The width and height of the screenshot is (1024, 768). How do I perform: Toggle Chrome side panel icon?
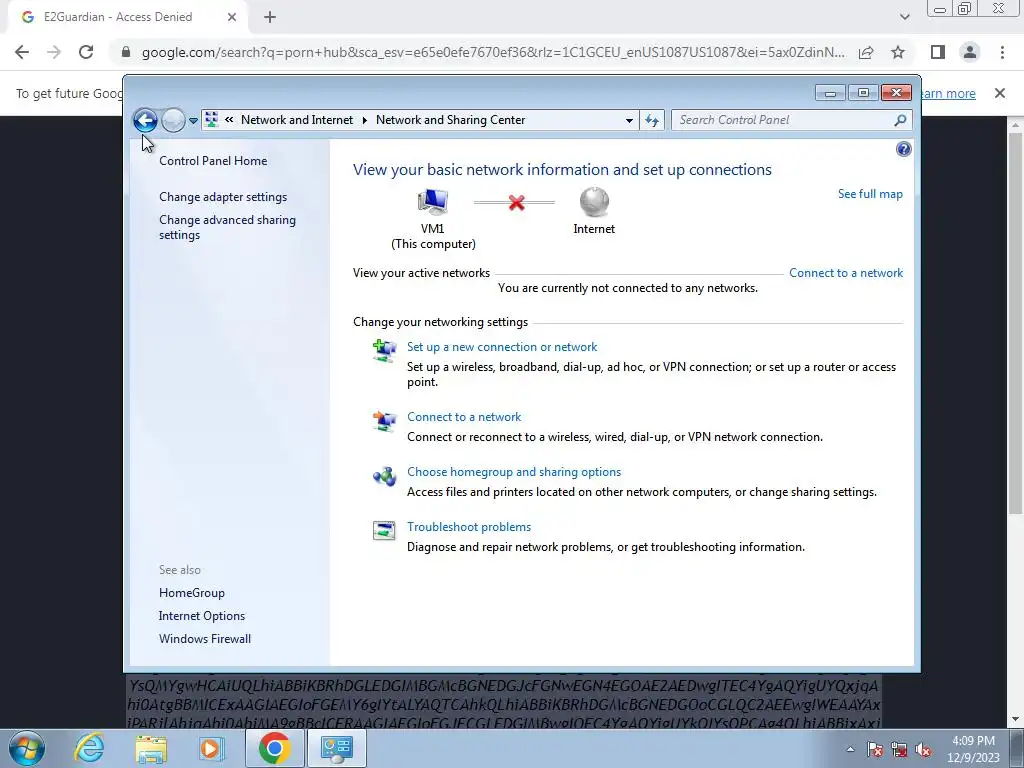(x=938, y=52)
